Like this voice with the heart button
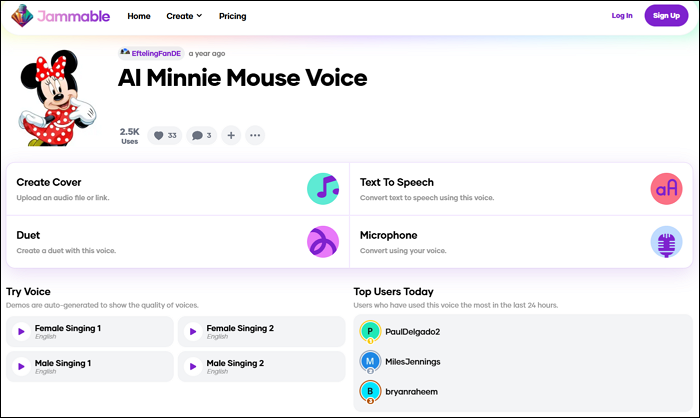Viewport: 700px width, 418px height. pos(165,135)
